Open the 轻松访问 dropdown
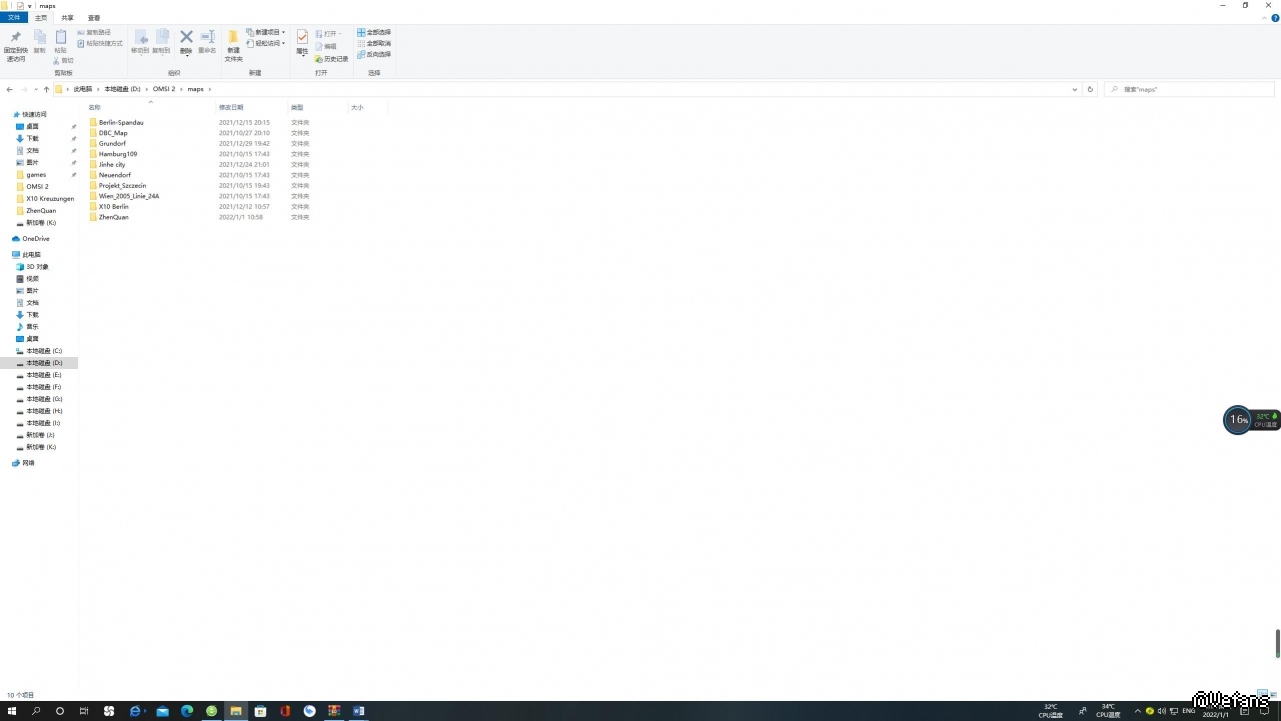Viewport: 1281px width, 721px height. pos(266,43)
